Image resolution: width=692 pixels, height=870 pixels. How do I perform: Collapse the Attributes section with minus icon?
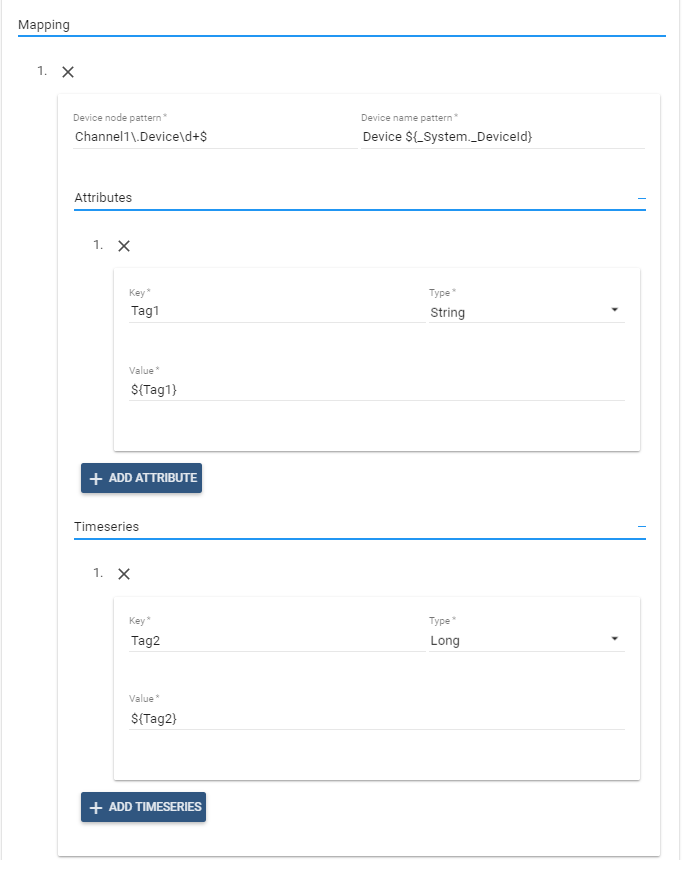(641, 196)
